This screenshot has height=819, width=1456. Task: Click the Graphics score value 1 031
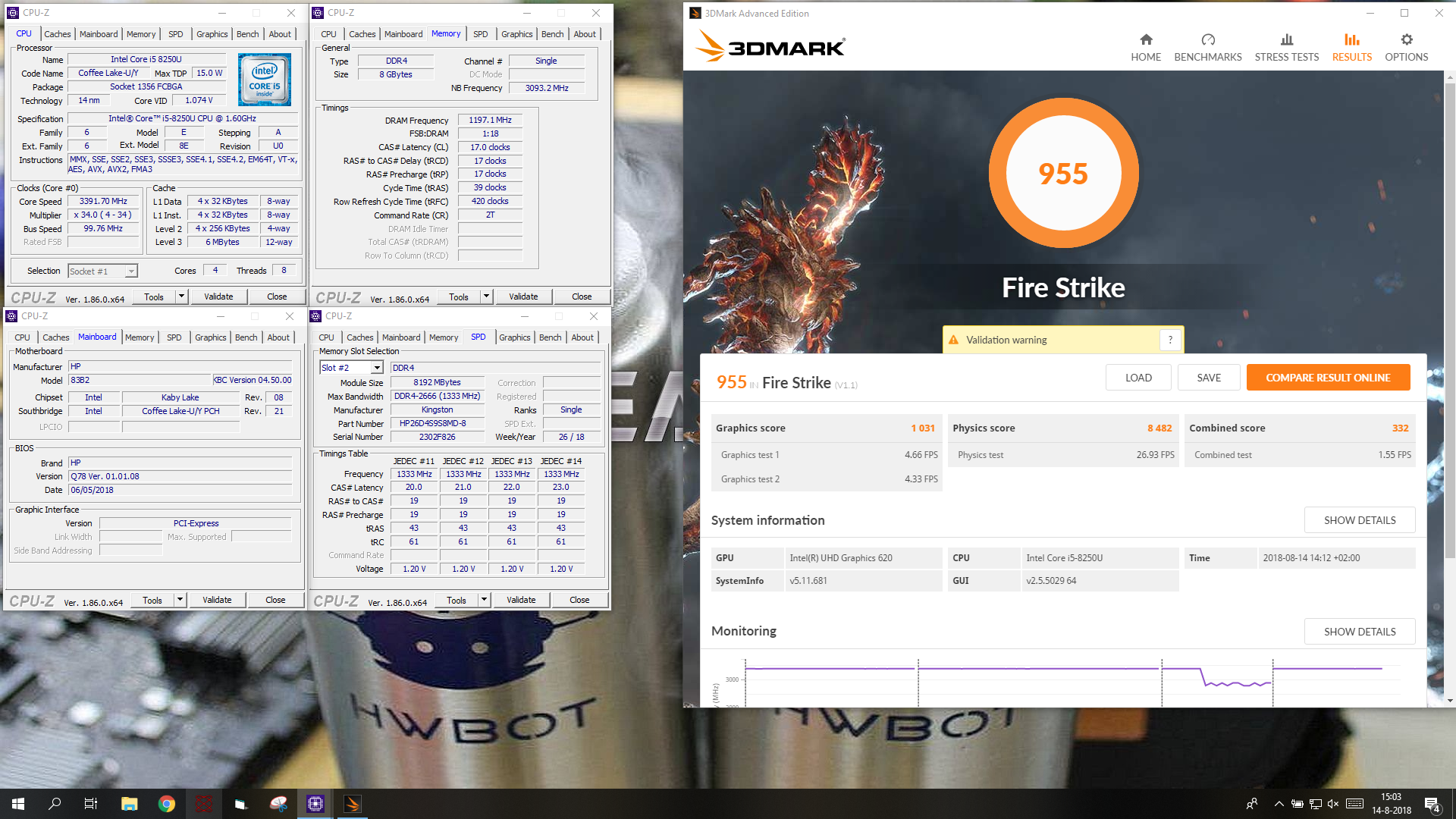tap(923, 428)
